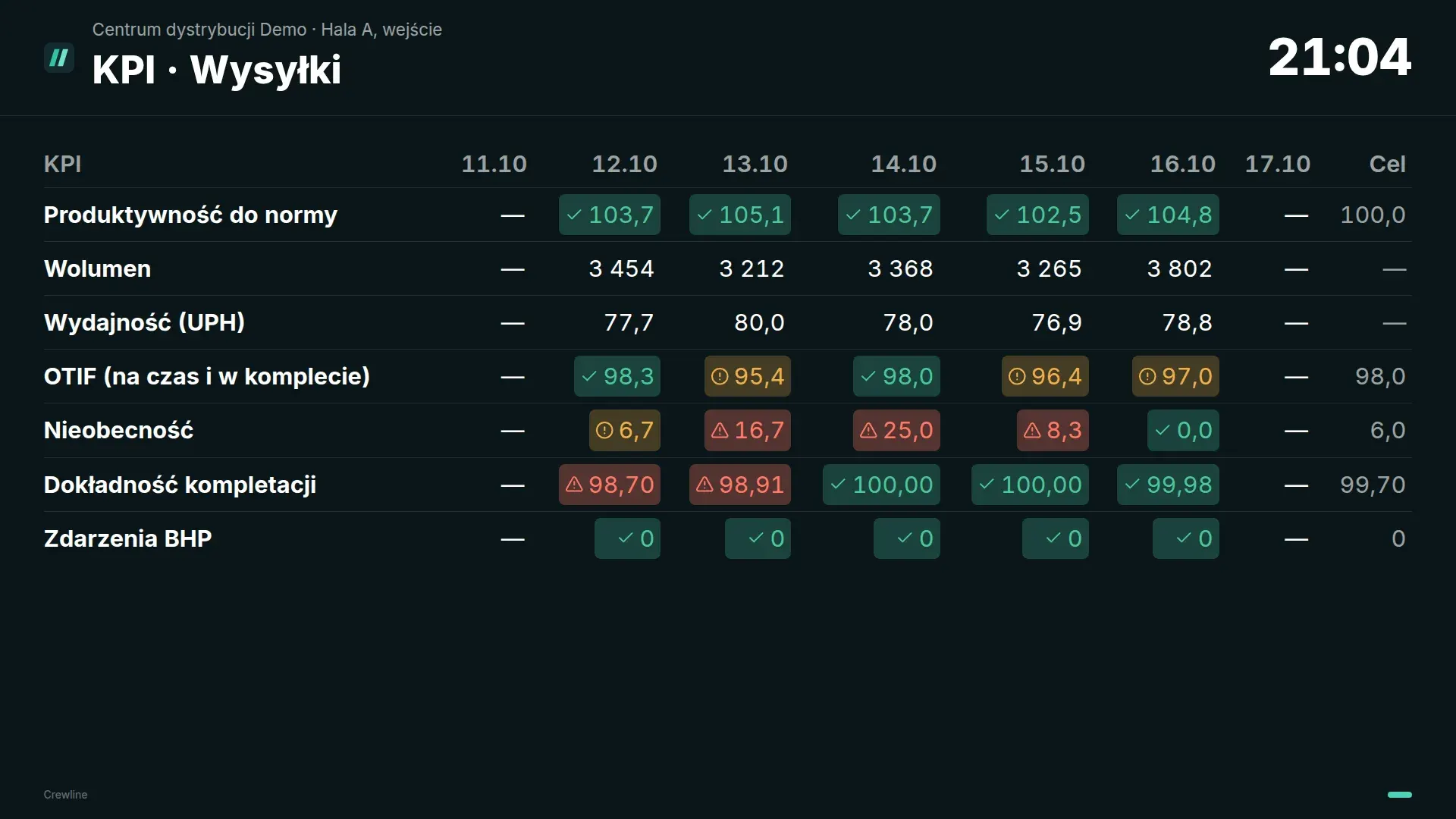Click the Zdarzenia BHP badge under 12.10
This screenshot has height=819, width=1456.
(627, 538)
